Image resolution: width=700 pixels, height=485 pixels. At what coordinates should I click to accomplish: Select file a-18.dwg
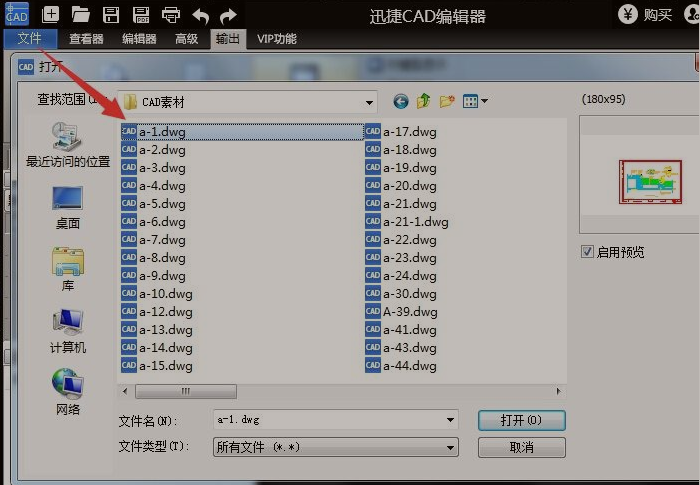click(x=401, y=149)
